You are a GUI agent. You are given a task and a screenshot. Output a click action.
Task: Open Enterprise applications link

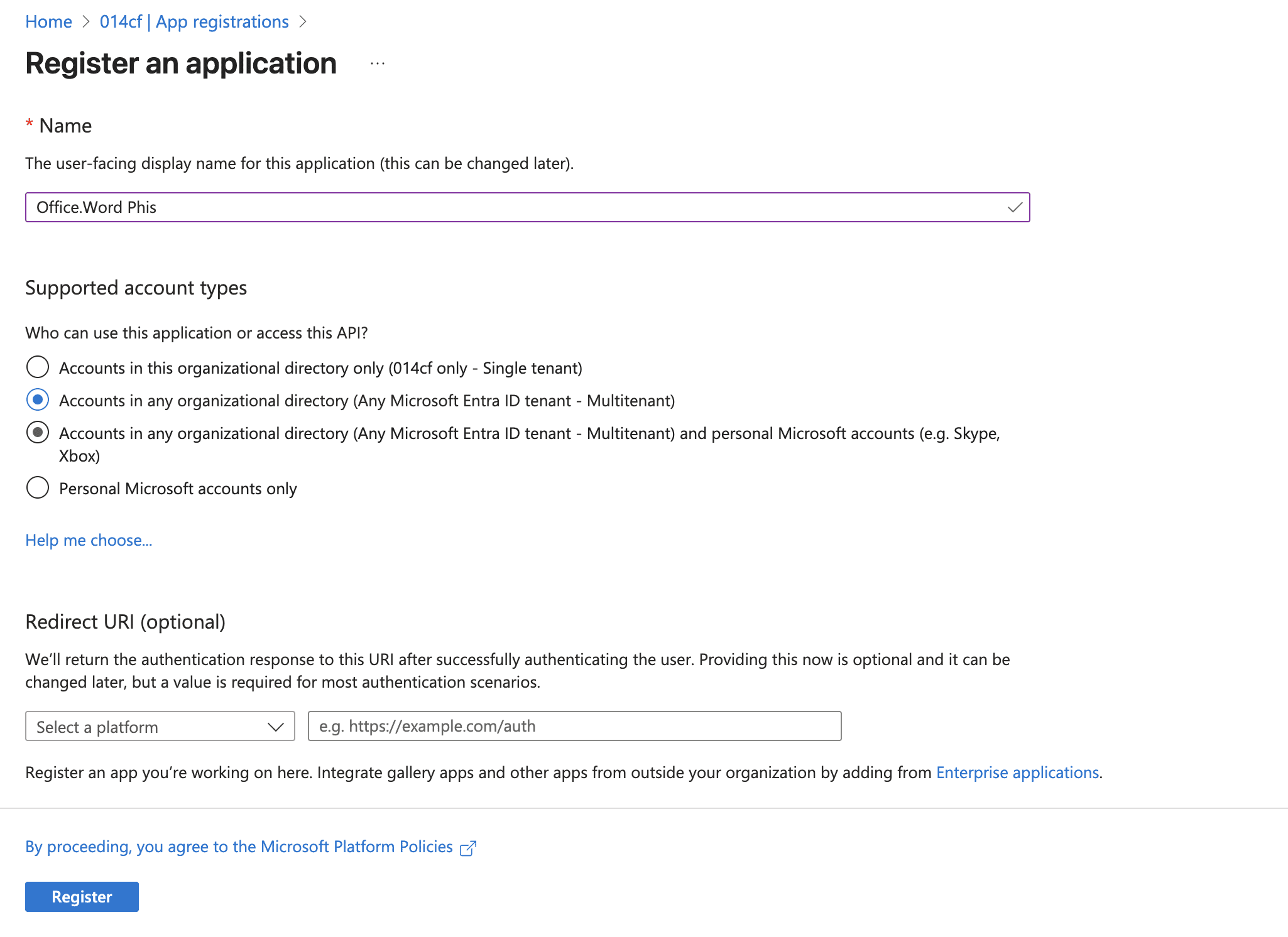[x=1017, y=772]
